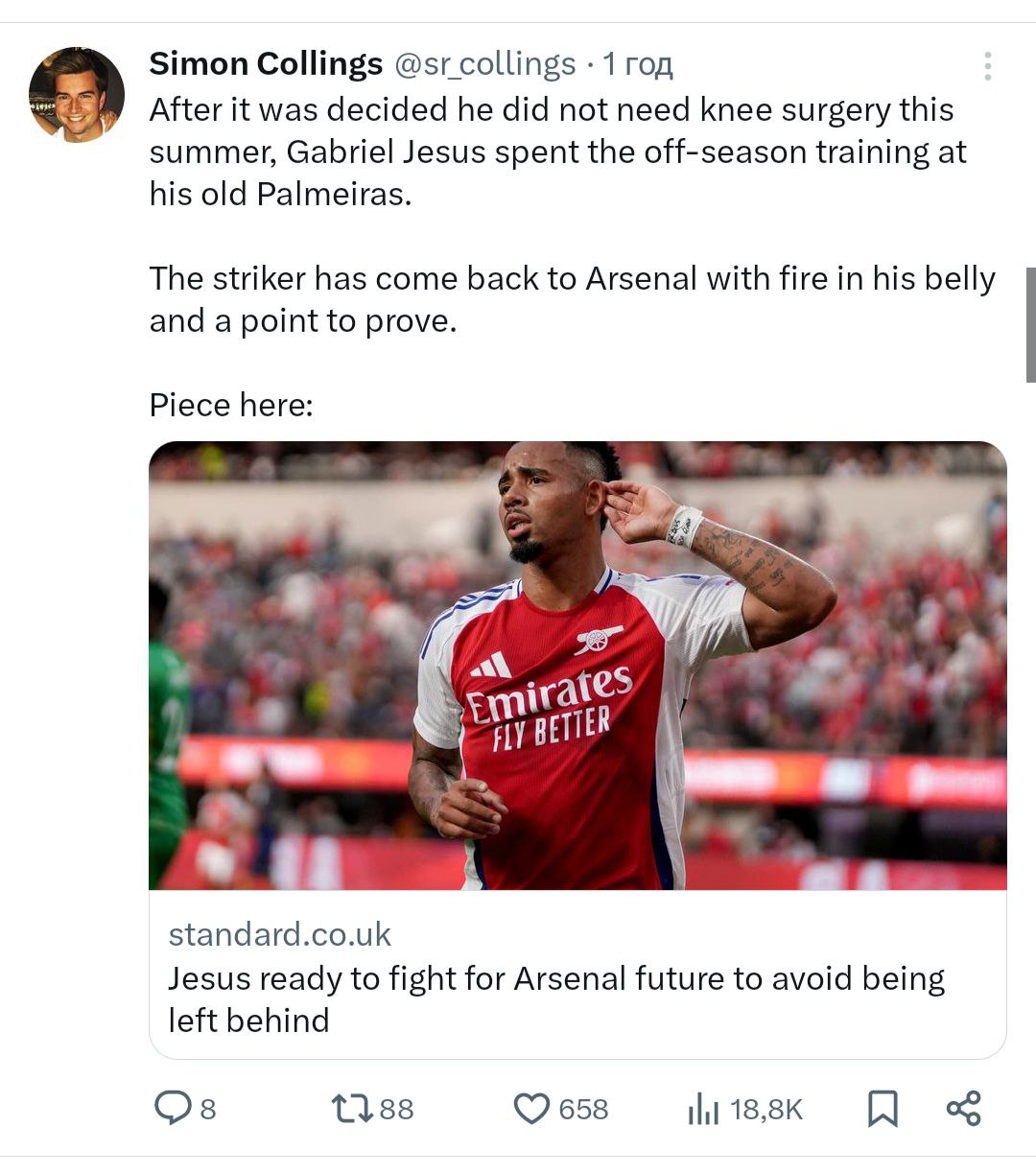Image resolution: width=1036 pixels, height=1174 pixels.
Task: Bookmark this tweet
Action: (x=883, y=1109)
